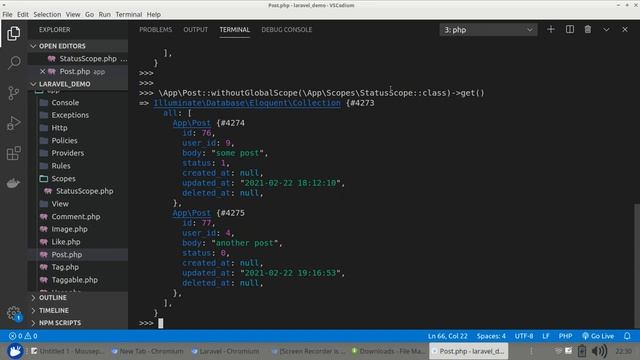Open Tag.php file
The image size is (640, 360).
point(65,267)
